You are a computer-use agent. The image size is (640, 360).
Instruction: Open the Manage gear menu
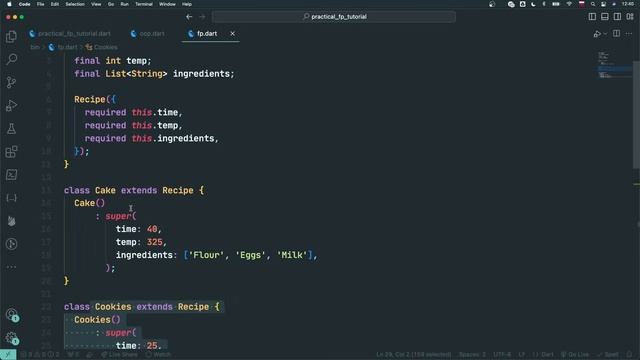pyautogui.click(x=11, y=338)
